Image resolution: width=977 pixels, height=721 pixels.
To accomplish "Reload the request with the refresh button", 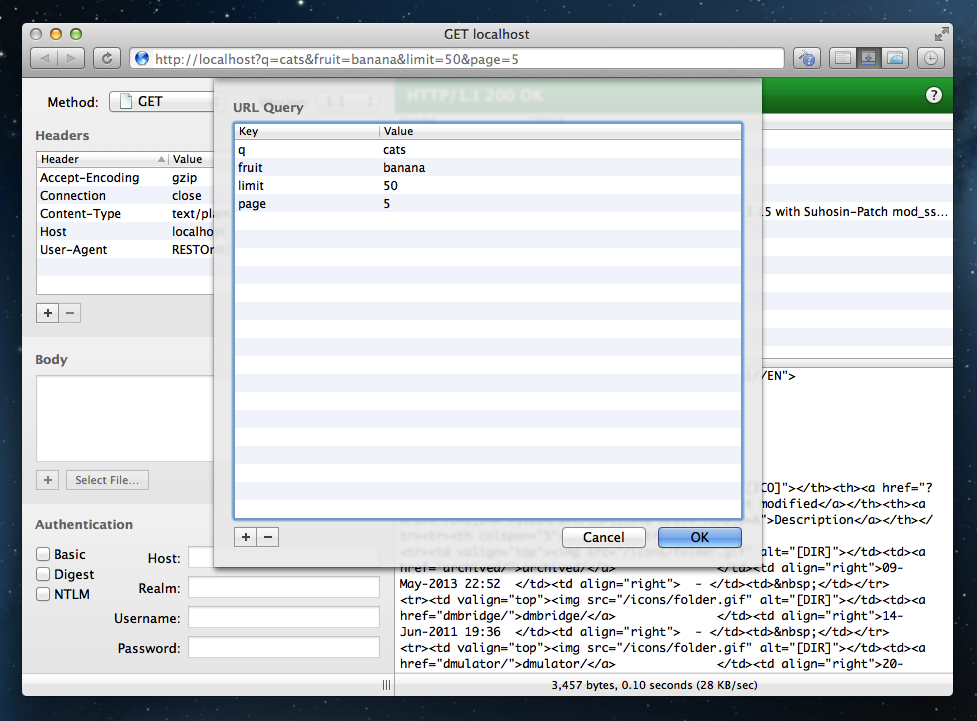I will click(x=107, y=59).
